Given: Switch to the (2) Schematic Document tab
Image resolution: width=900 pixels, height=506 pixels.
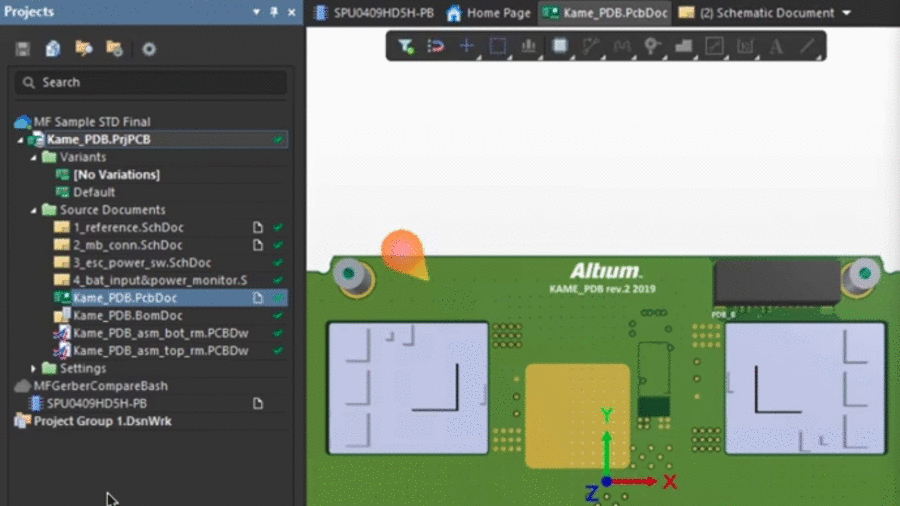Looking at the screenshot, I should point(757,13).
